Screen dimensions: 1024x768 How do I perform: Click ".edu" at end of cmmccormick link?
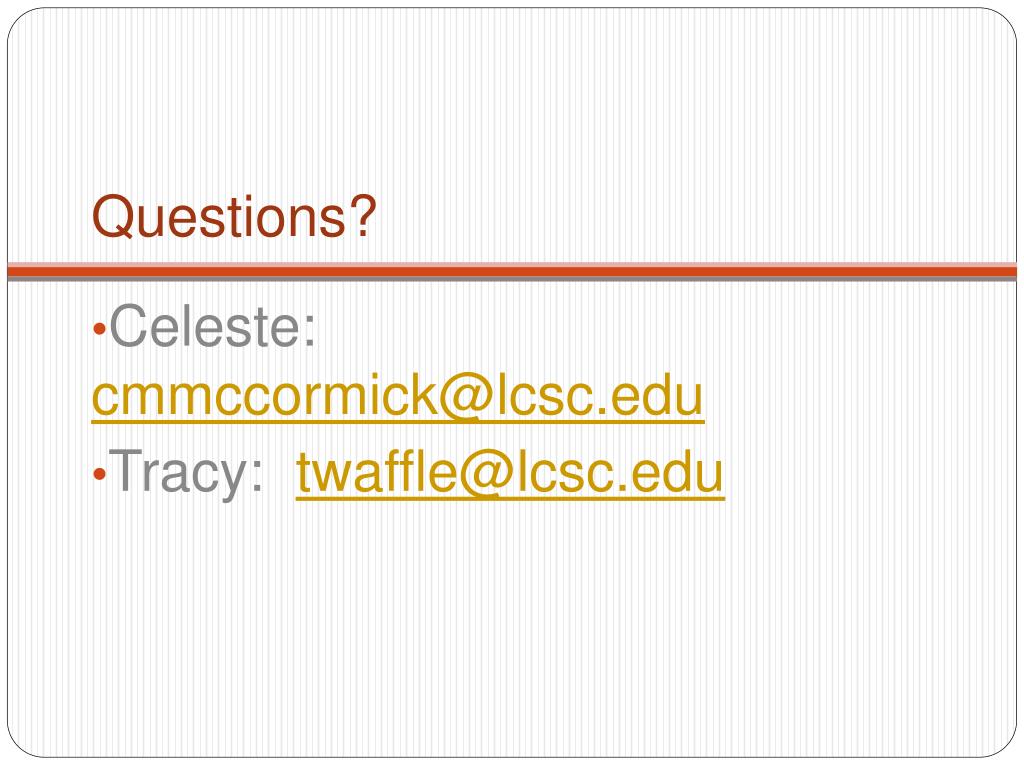pos(648,396)
